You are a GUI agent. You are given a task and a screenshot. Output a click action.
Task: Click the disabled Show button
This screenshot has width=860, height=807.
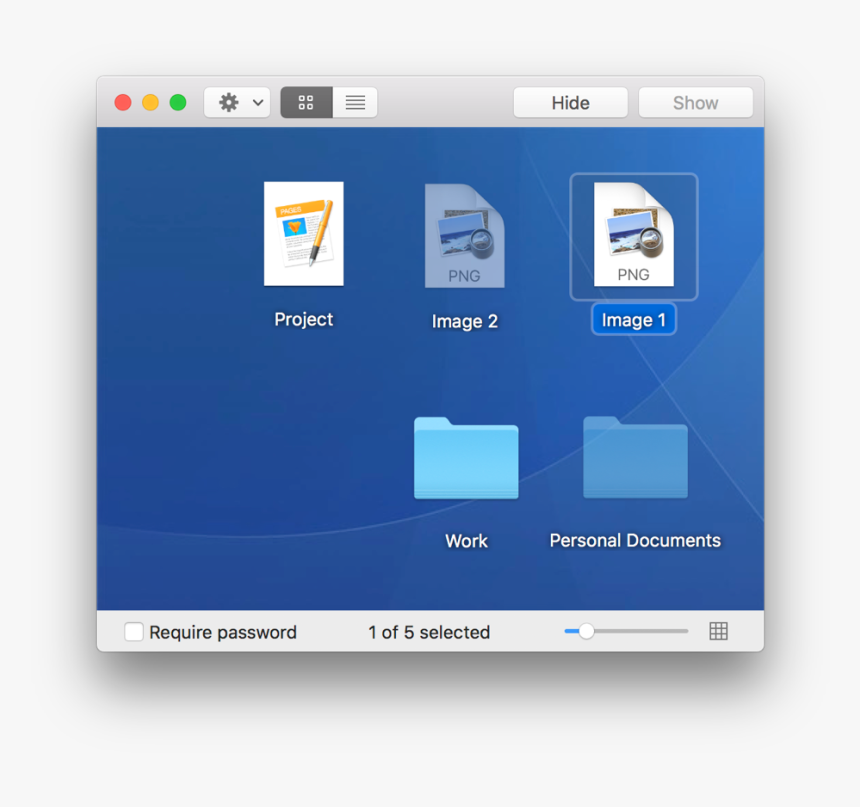(x=695, y=102)
